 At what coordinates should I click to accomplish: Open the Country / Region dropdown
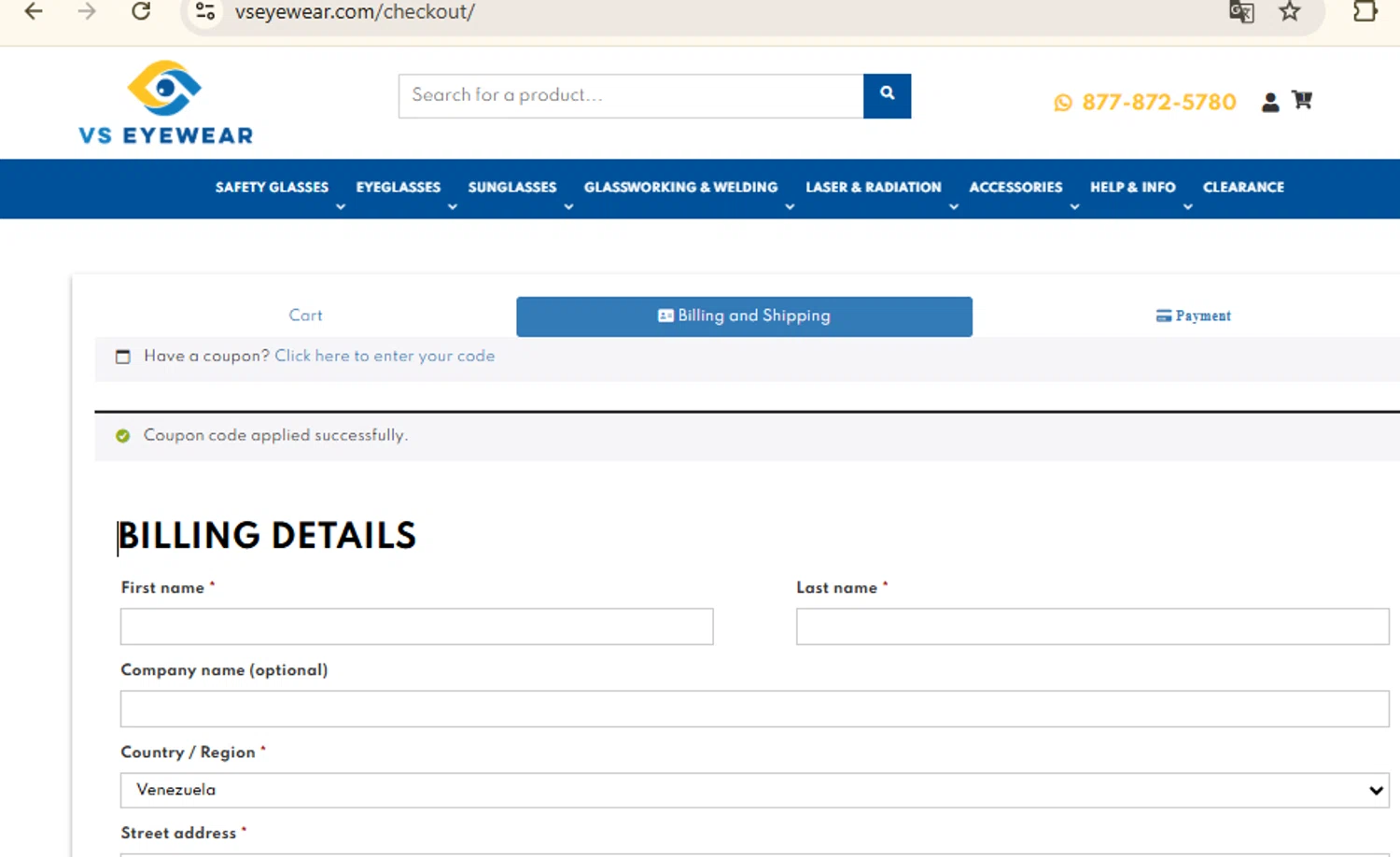(754, 790)
